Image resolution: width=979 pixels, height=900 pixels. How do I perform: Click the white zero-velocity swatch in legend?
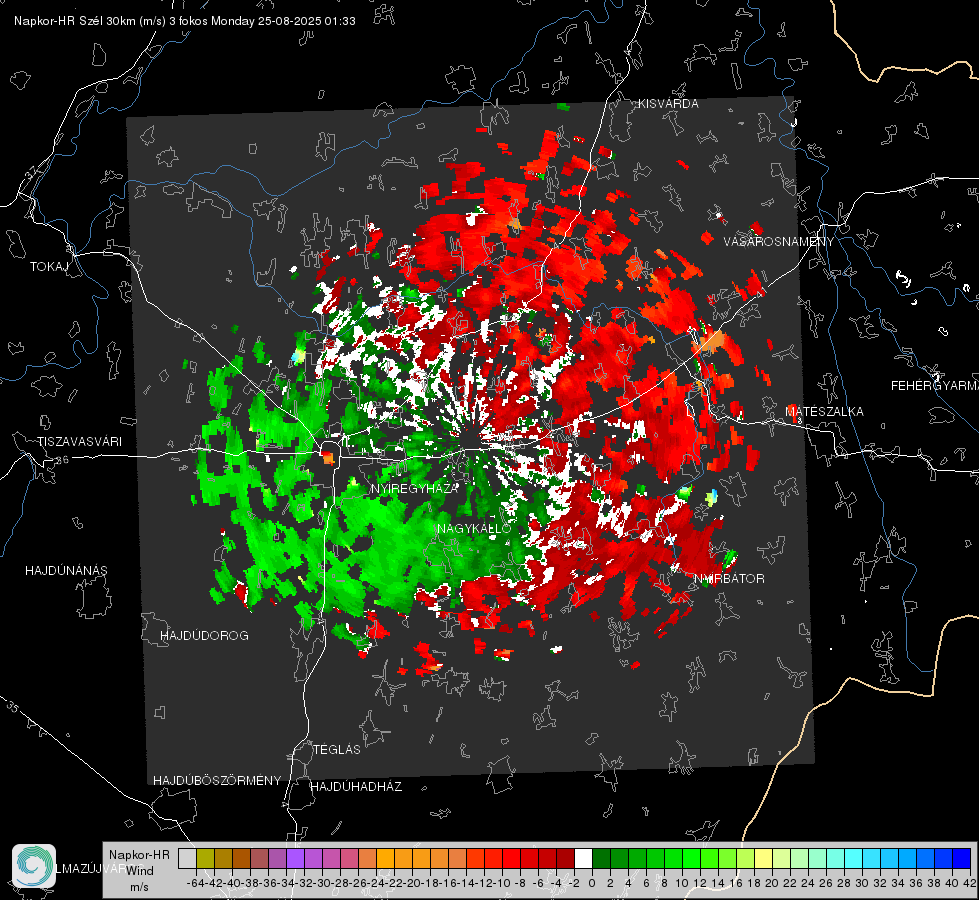pos(583,858)
